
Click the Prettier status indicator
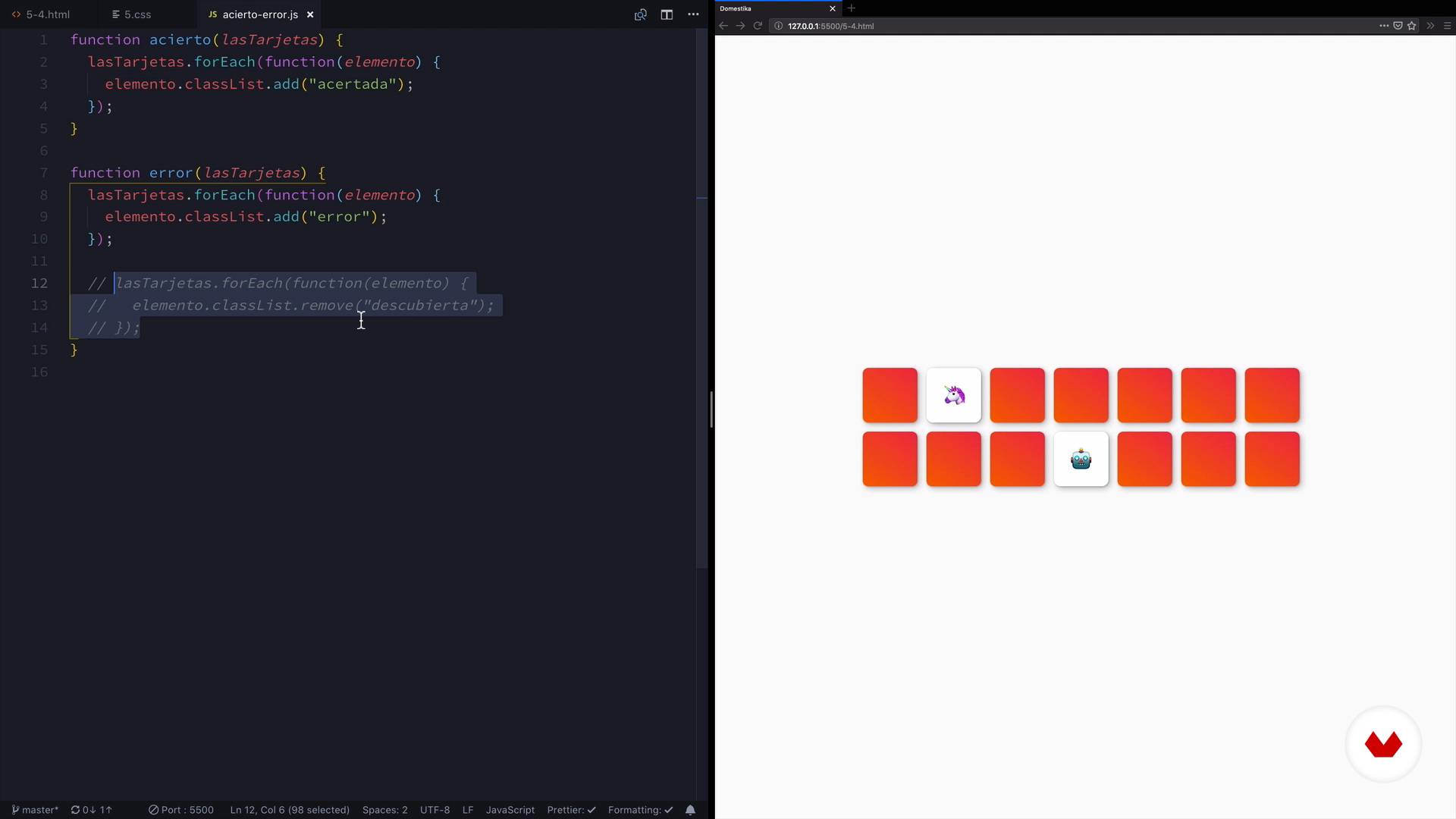pyautogui.click(x=571, y=810)
